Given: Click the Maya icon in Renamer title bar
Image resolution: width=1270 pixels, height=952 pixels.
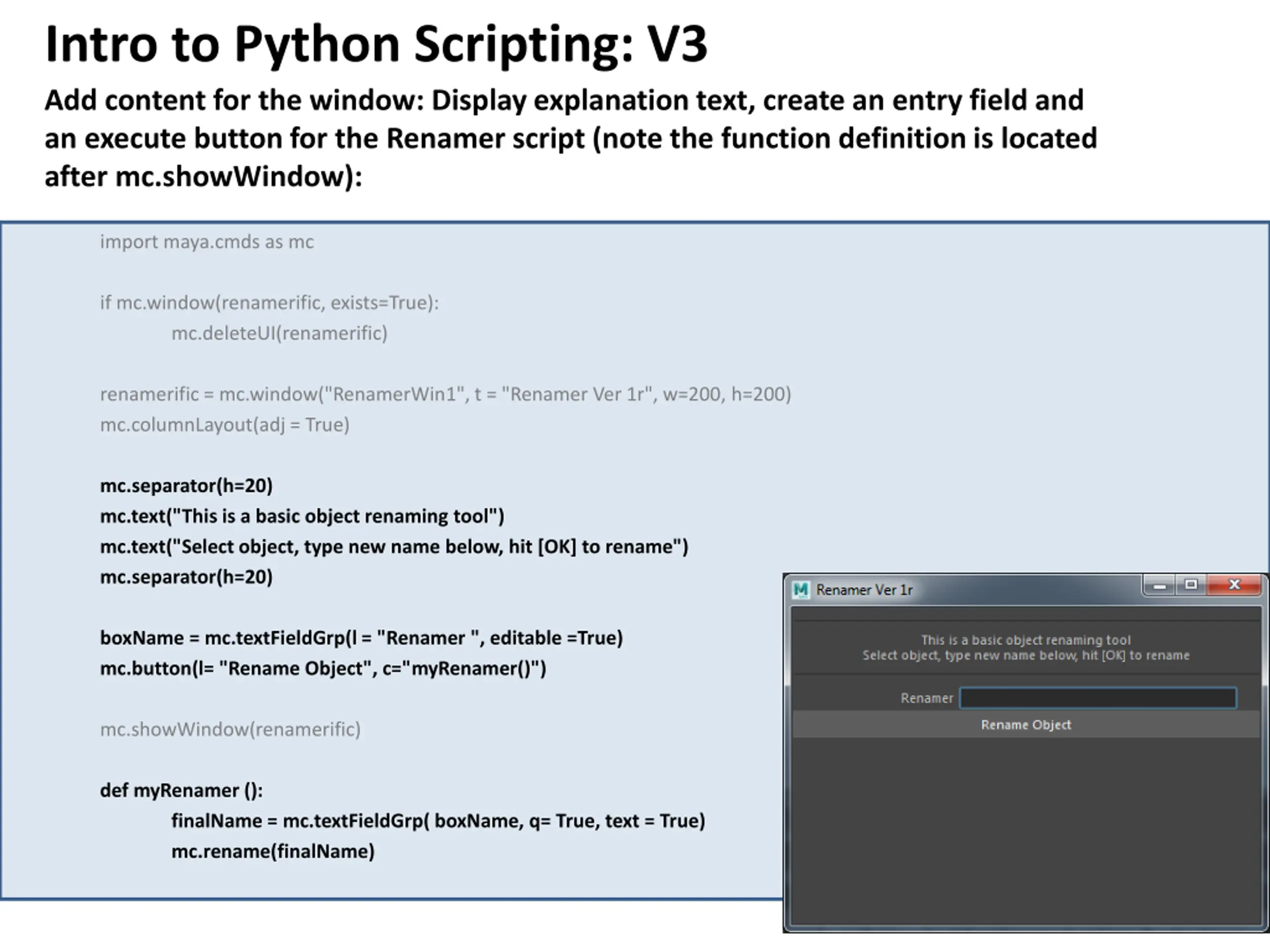Looking at the screenshot, I should coord(800,590).
